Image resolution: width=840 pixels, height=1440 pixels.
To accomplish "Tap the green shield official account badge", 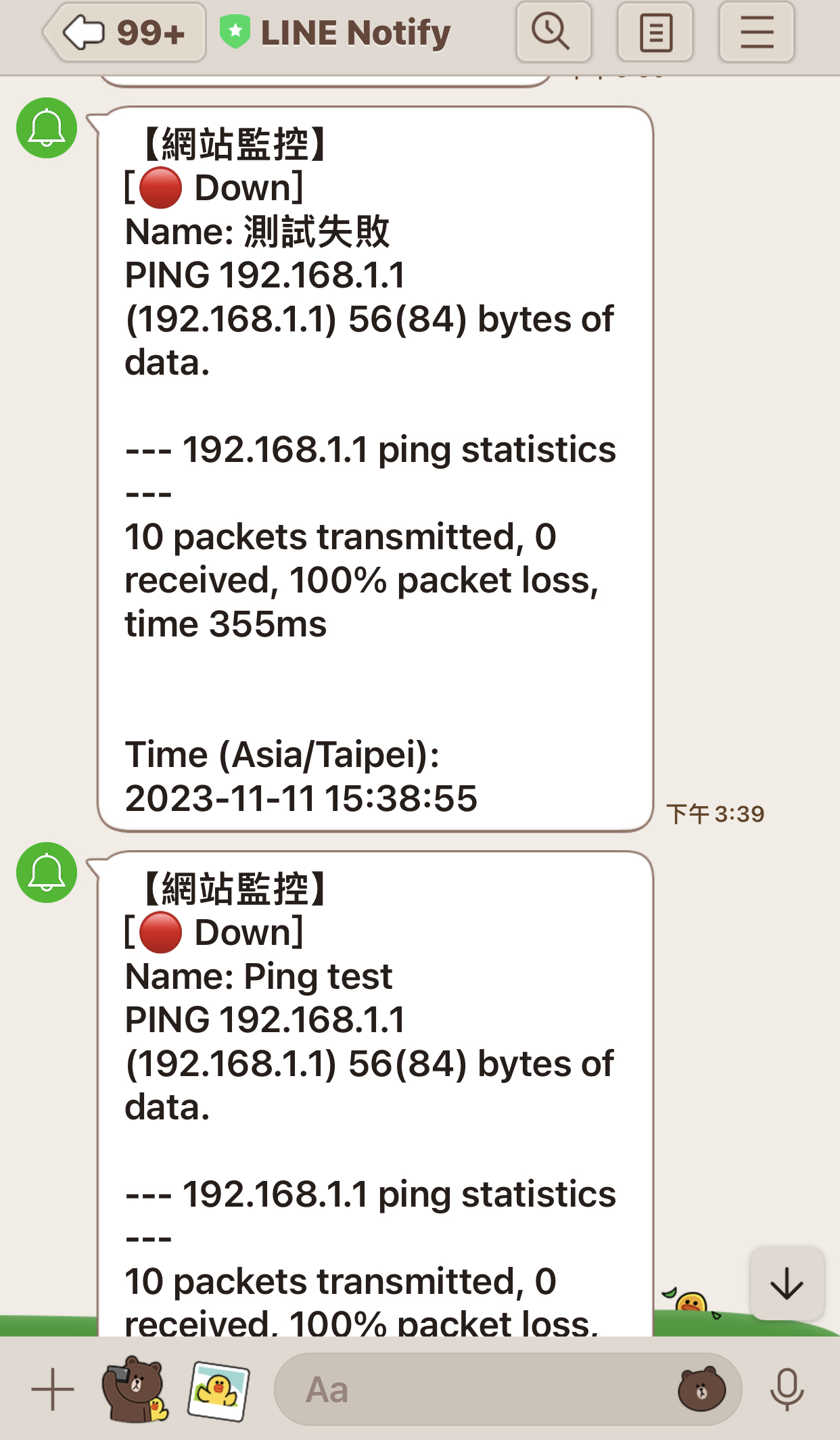I will [235, 32].
